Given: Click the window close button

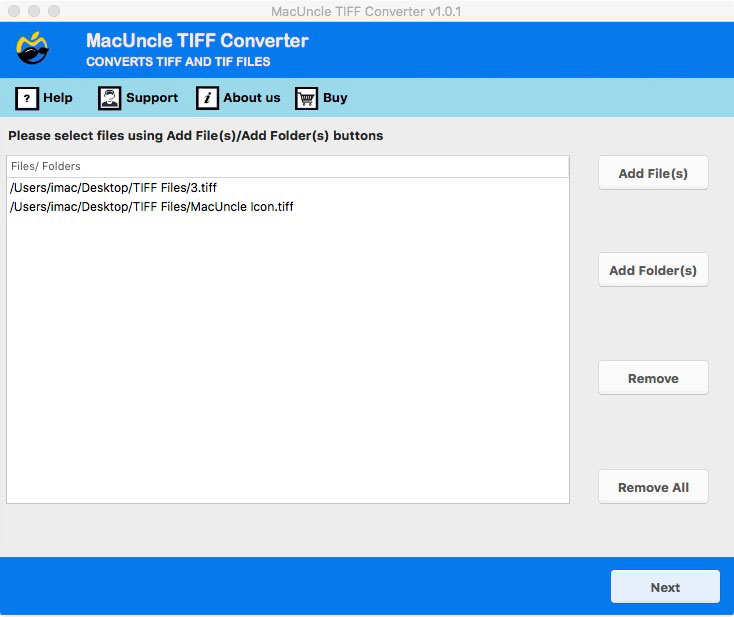Looking at the screenshot, I should (x=14, y=11).
